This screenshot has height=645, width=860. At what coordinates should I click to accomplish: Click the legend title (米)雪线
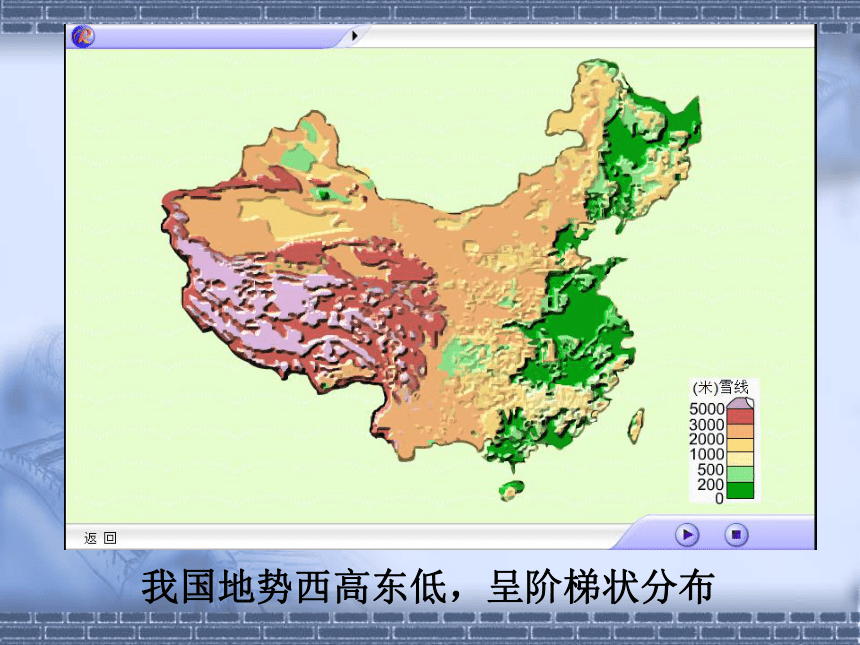point(720,388)
